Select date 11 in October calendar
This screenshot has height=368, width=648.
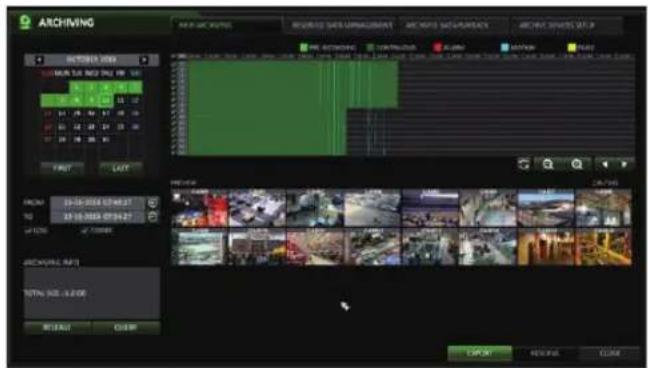coord(121,100)
